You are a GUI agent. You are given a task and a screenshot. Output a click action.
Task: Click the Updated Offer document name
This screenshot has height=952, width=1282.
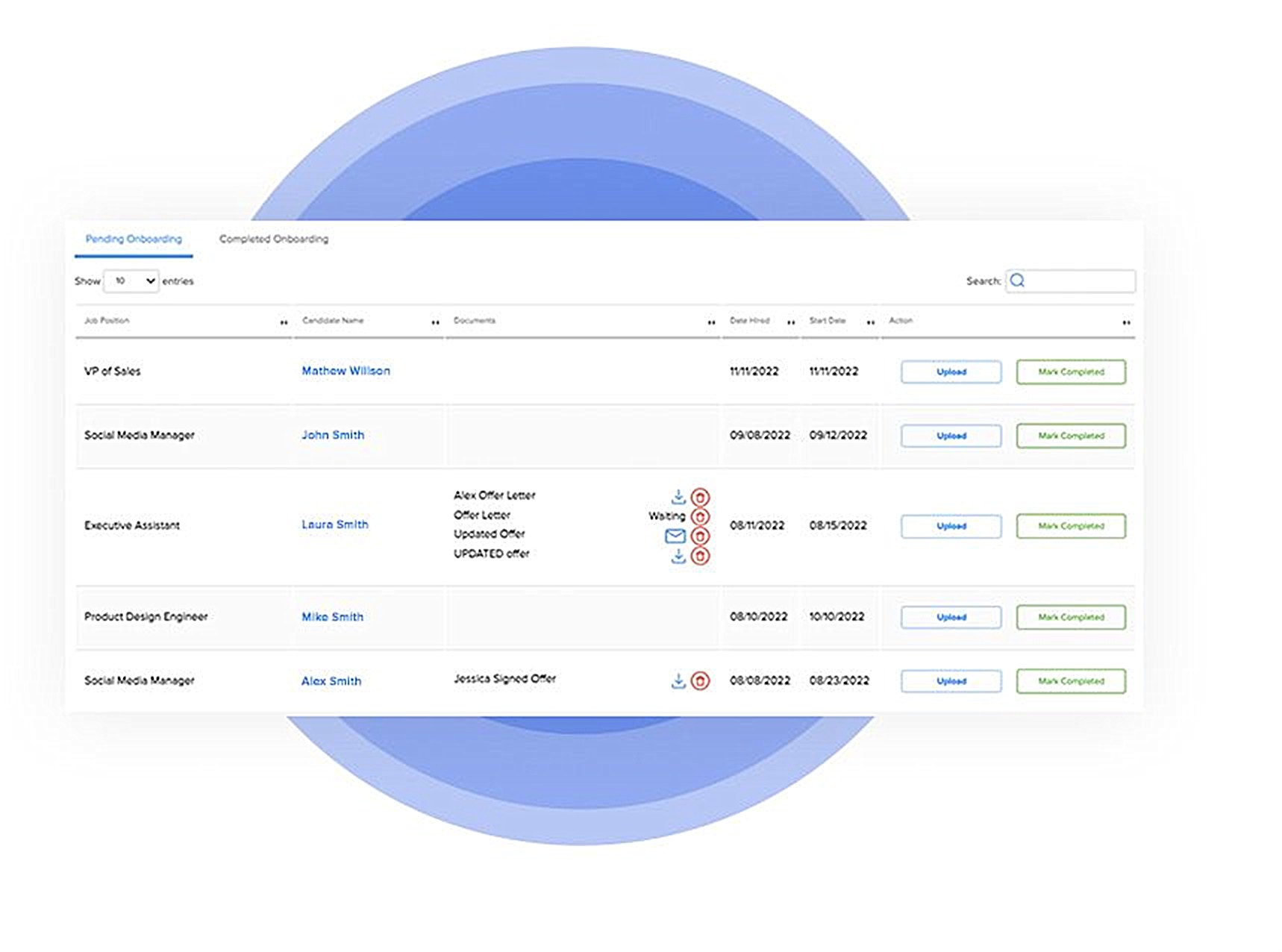tap(489, 534)
